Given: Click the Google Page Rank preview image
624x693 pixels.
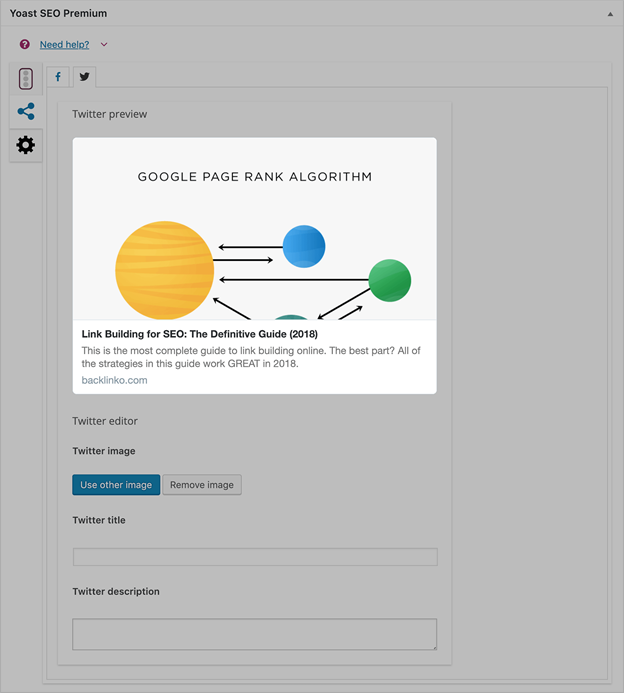Looking at the screenshot, I should [254, 230].
